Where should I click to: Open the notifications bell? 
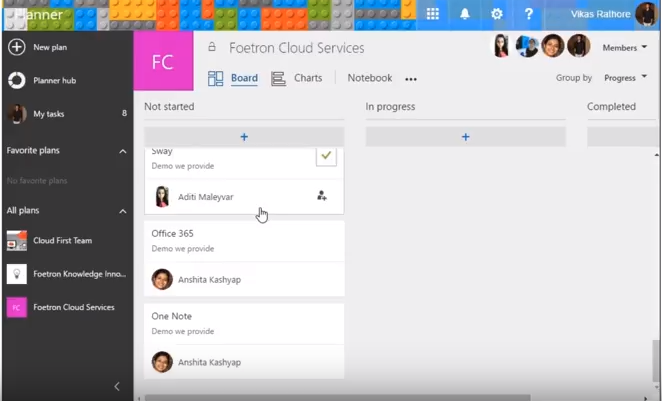point(465,14)
